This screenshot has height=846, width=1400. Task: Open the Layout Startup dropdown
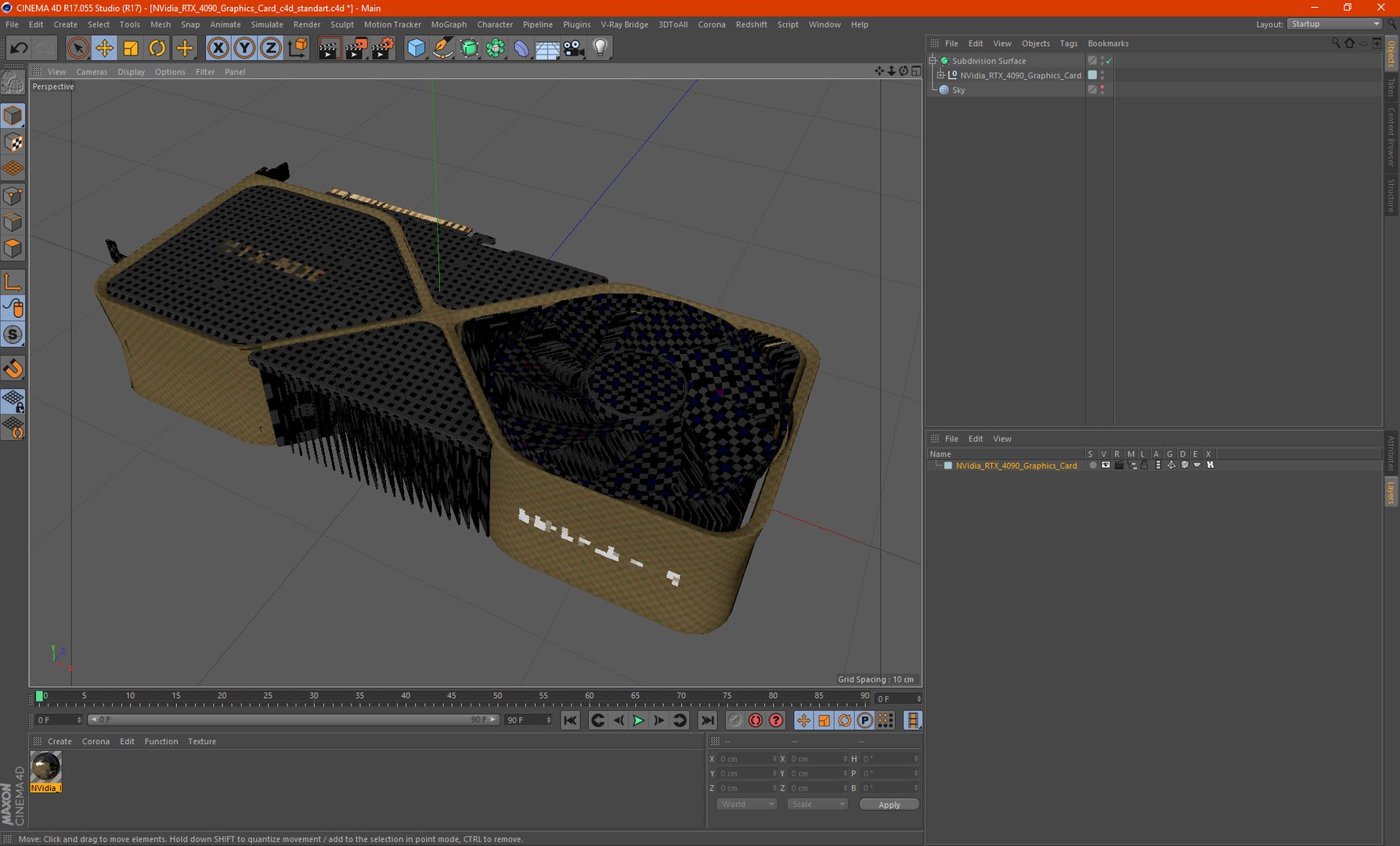click(1334, 24)
